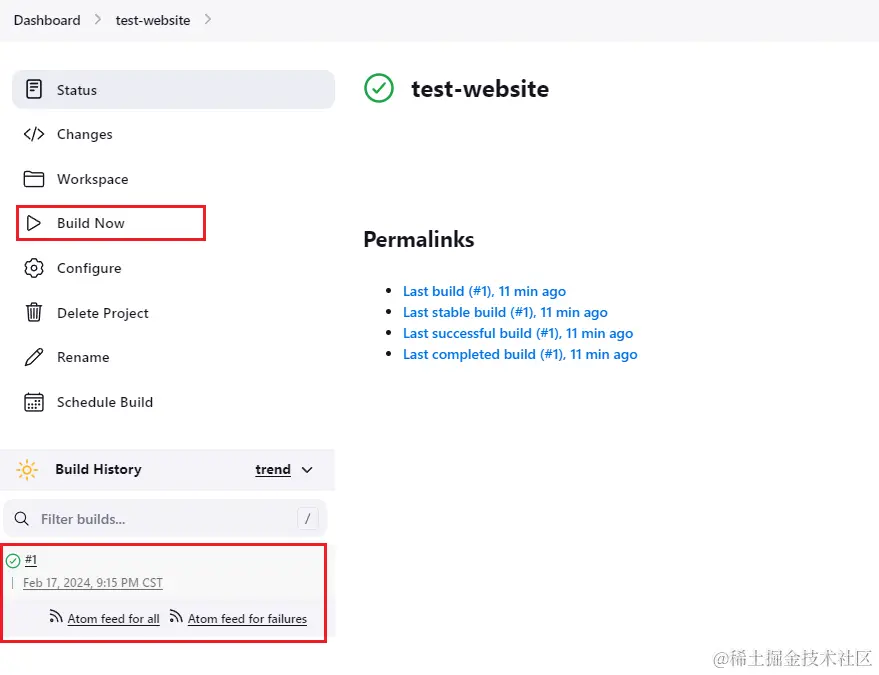Viewport: 879px width, 675px height.
Task: Click the Build History sun weather icon
Action: (27, 470)
